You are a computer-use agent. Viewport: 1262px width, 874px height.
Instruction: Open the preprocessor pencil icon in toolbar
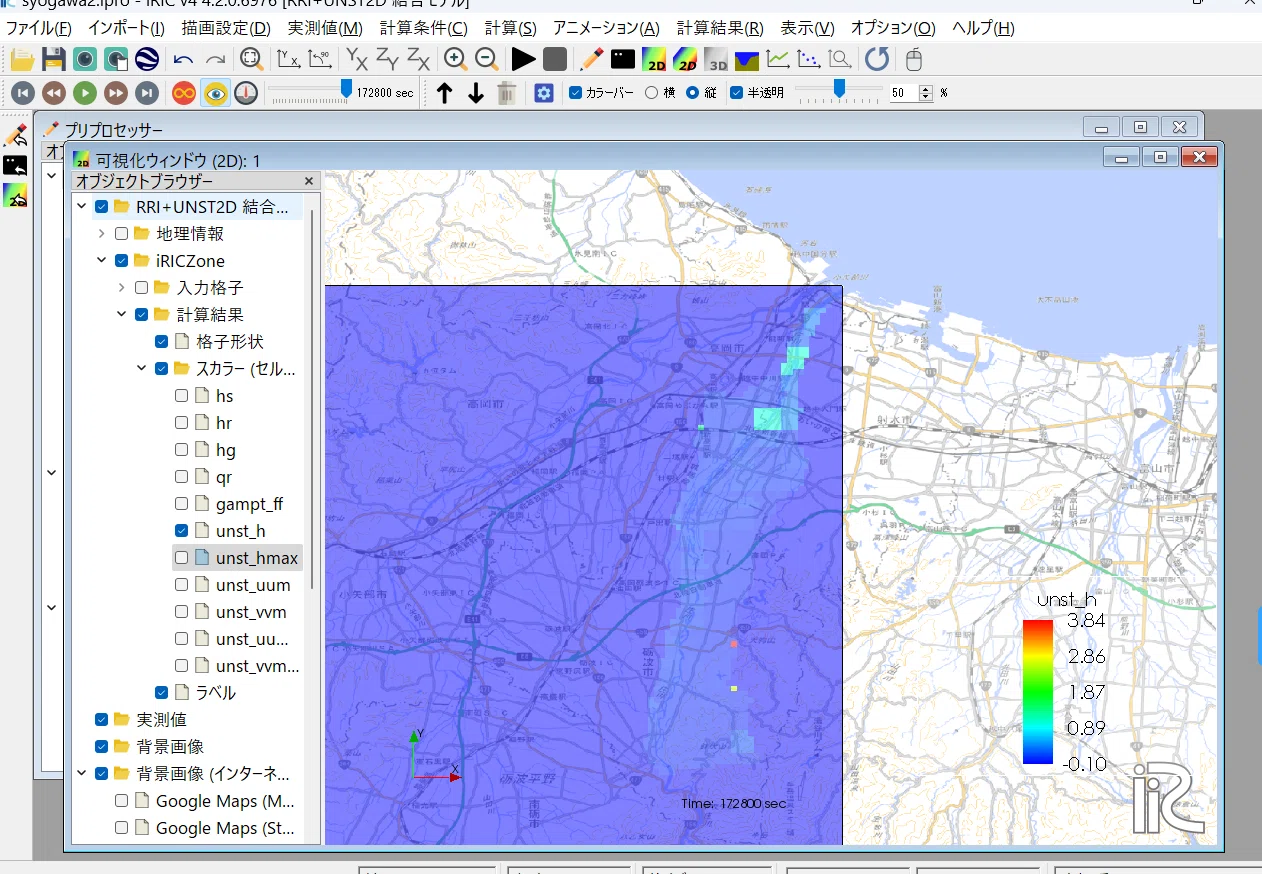coord(591,60)
